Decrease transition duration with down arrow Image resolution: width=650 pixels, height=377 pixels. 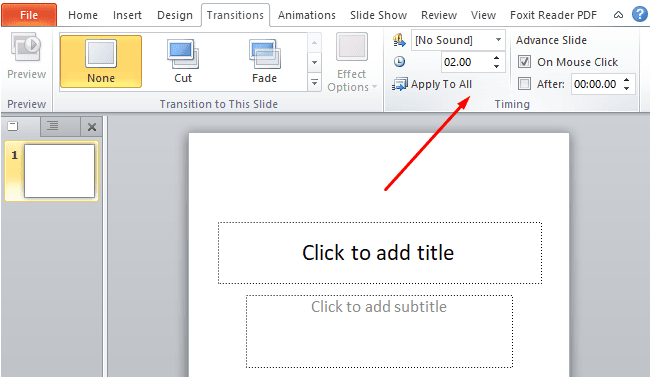point(497,66)
